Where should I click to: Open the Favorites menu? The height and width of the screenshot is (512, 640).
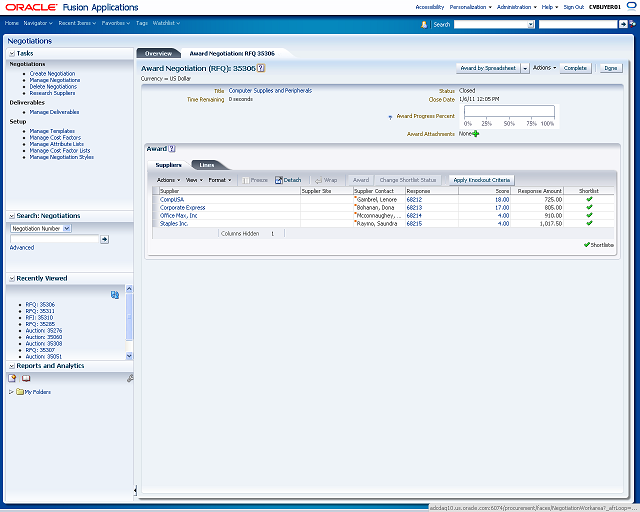tap(116, 23)
